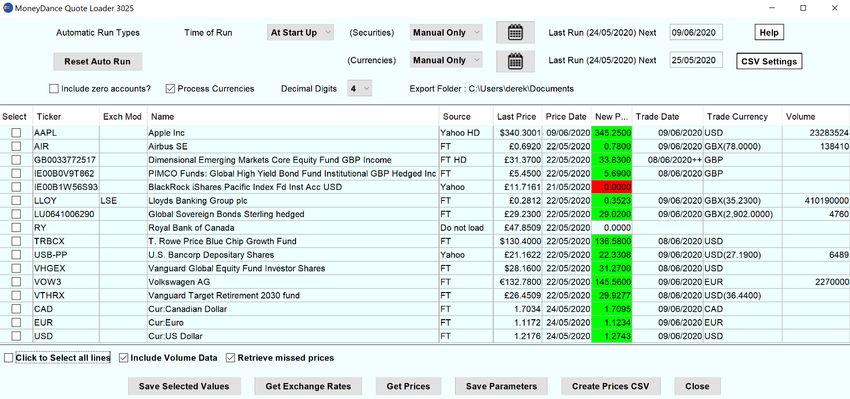Click the green 345.2500 new price cell
The width and height of the screenshot is (850, 399).
coord(611,132)
